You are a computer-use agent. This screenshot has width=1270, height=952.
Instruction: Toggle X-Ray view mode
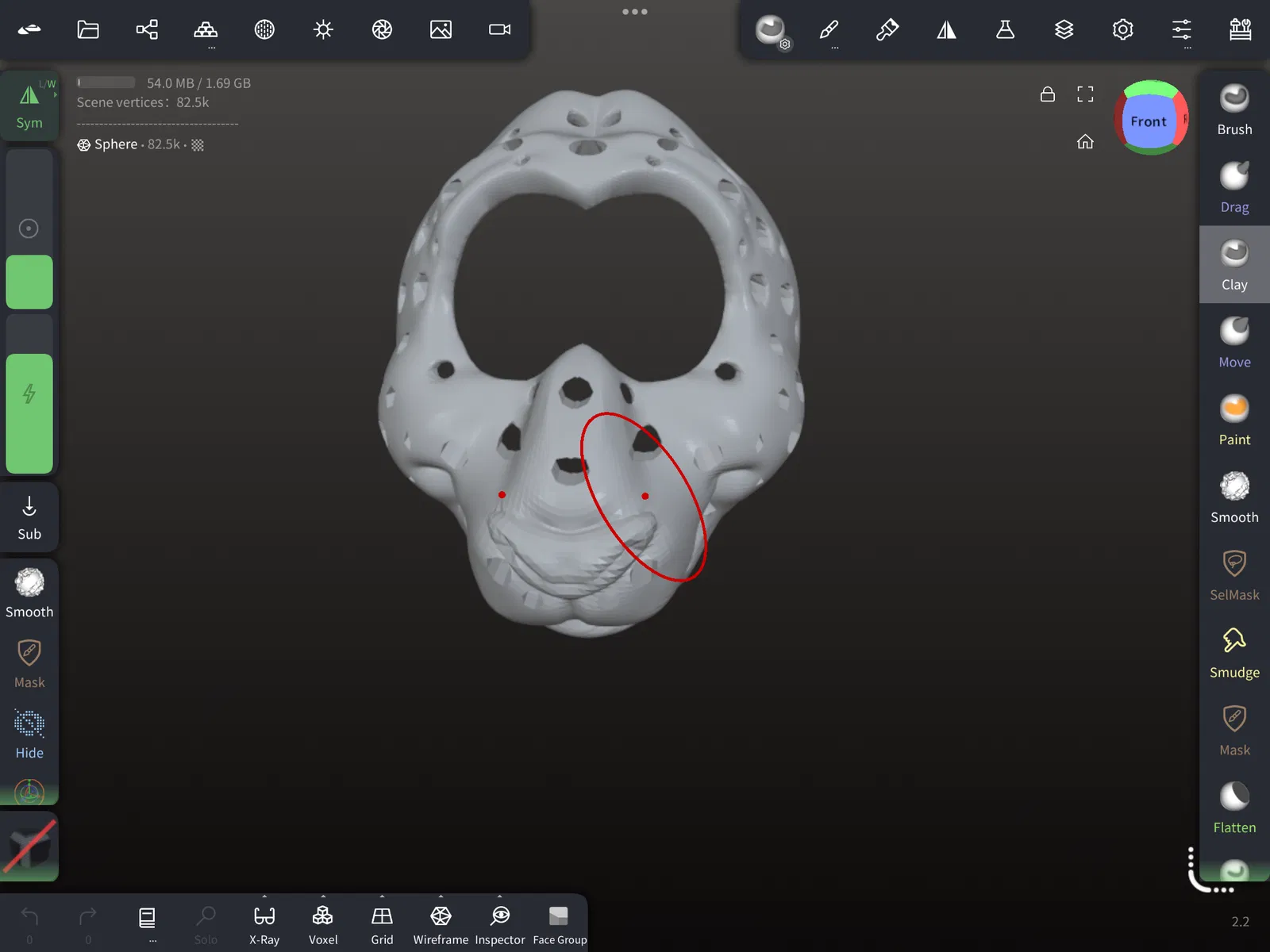(264, 925)
